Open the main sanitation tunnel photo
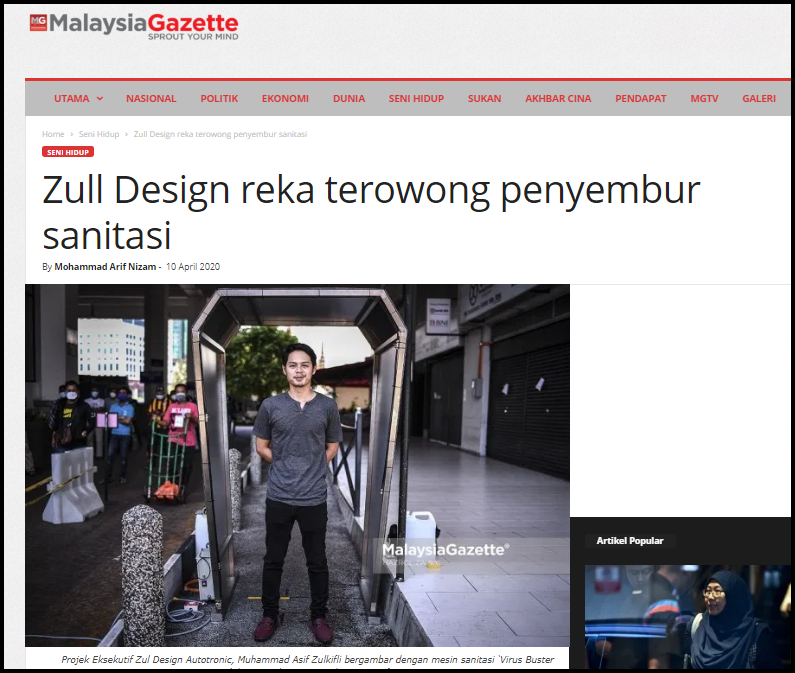The height and width of the screenshot is (673, 795). tap(297, 465)
